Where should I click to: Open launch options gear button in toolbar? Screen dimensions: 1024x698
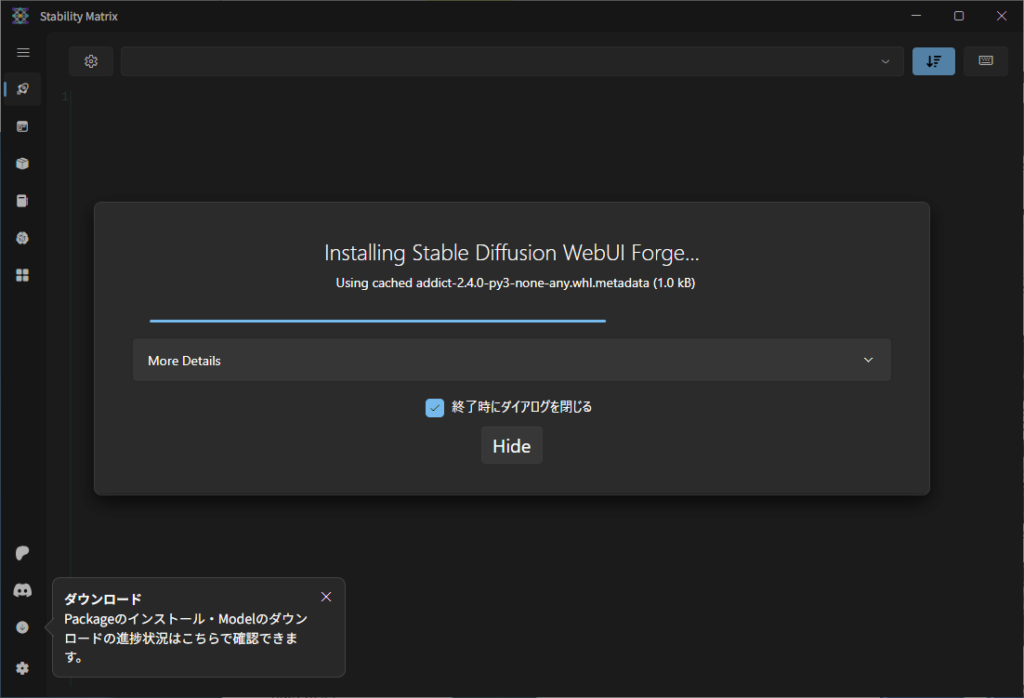91,61
